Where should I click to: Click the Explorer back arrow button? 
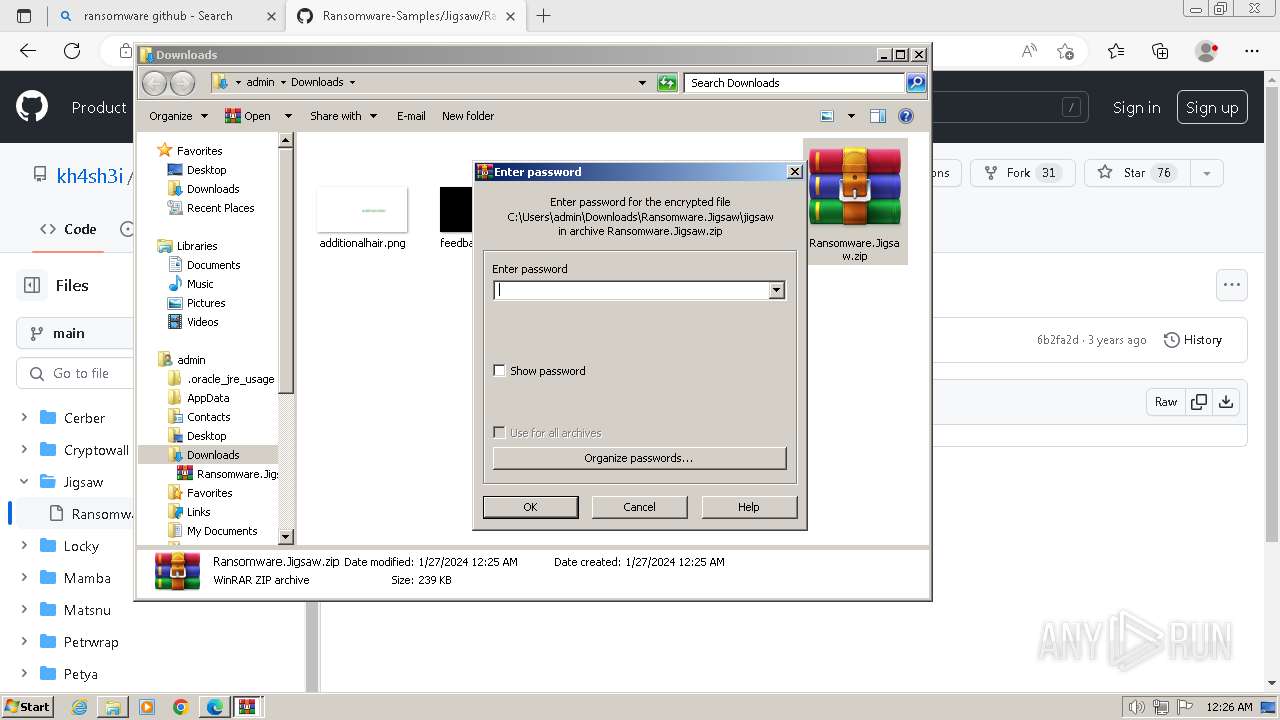coord(155,83)
